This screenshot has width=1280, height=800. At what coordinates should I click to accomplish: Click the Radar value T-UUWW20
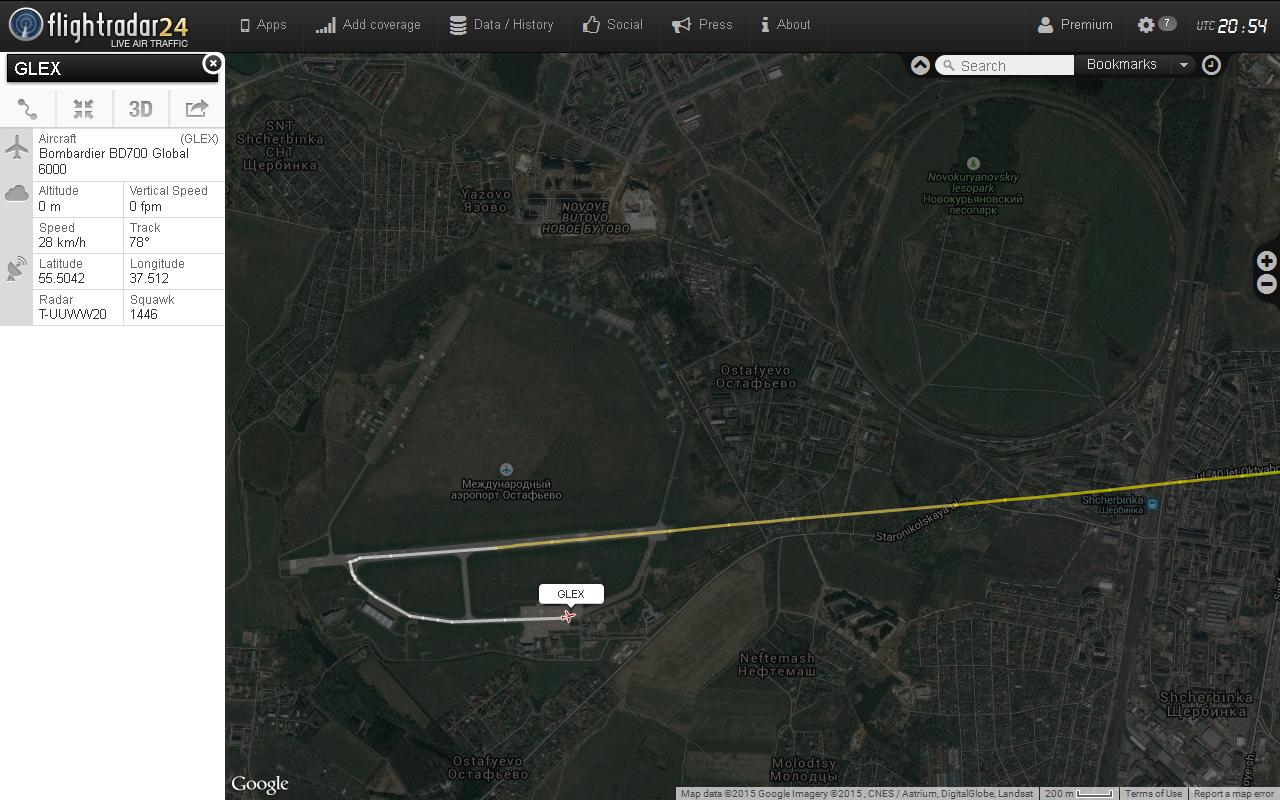click(x=73, y=314)
